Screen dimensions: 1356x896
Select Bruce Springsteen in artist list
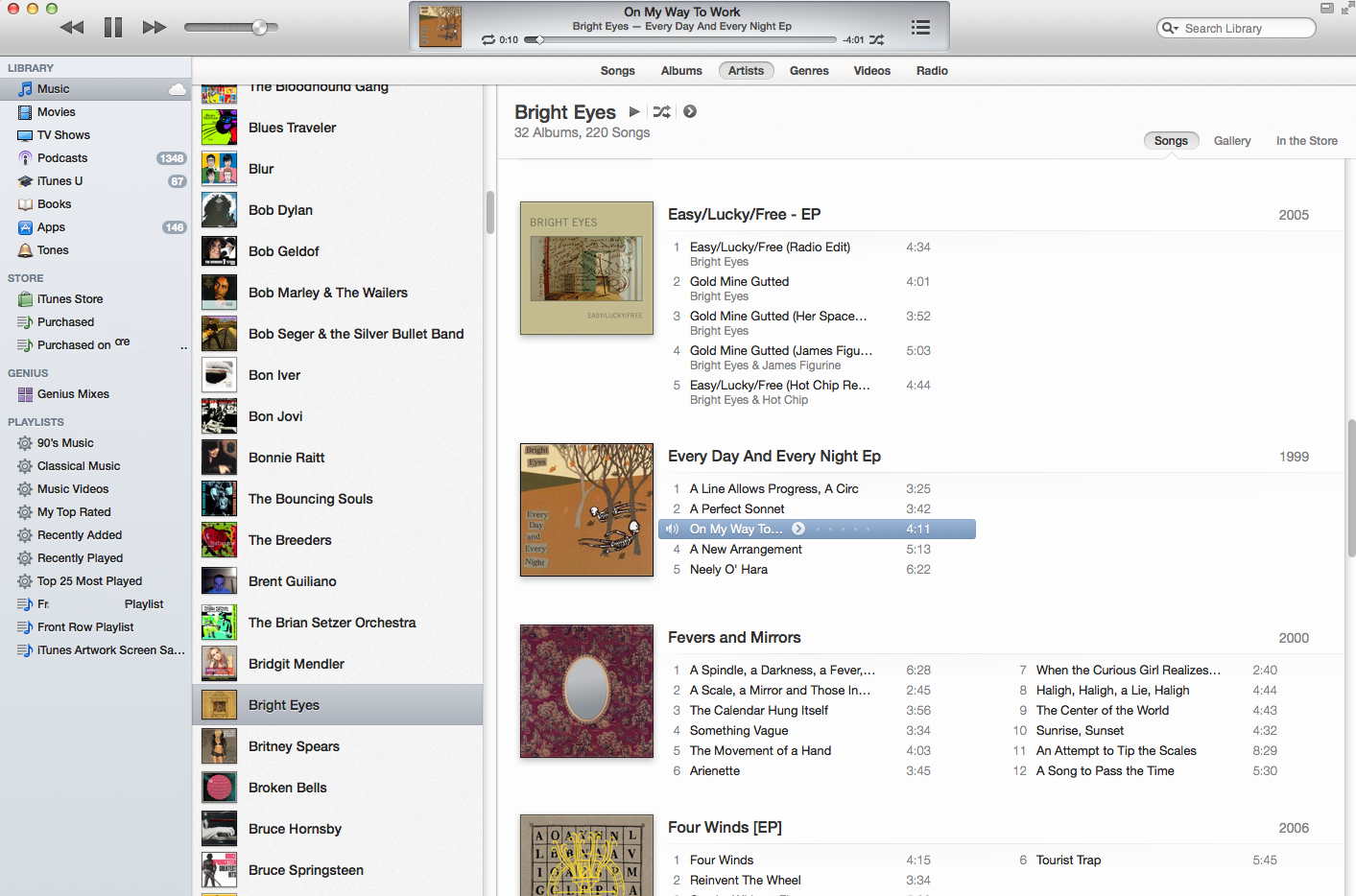click(338, 870)
